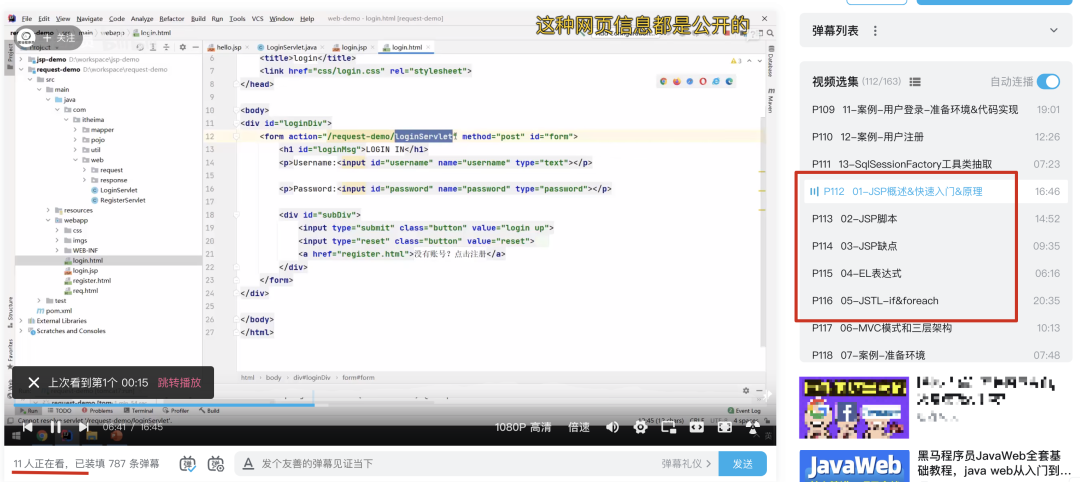
Task: Select LoginServlet class in project tree
Action: tap(114, 190)
